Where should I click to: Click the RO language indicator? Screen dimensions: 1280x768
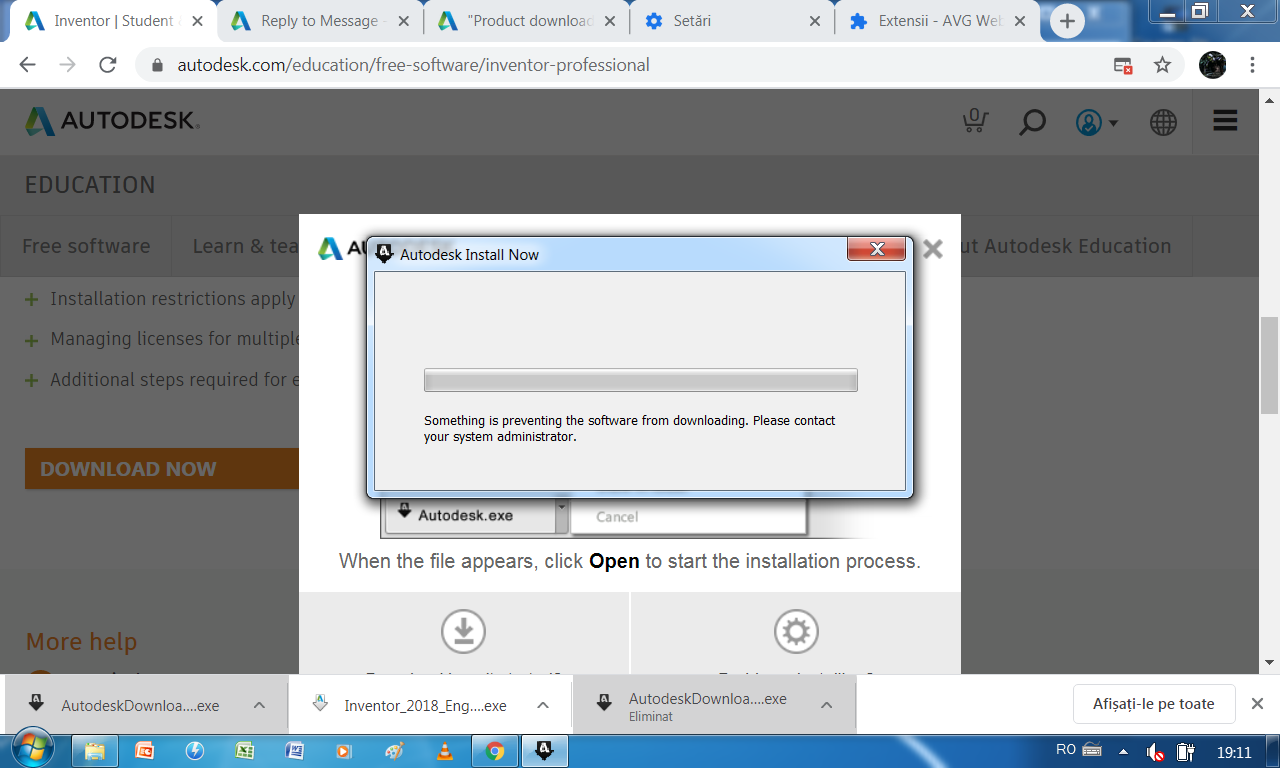coord(1066,750)
